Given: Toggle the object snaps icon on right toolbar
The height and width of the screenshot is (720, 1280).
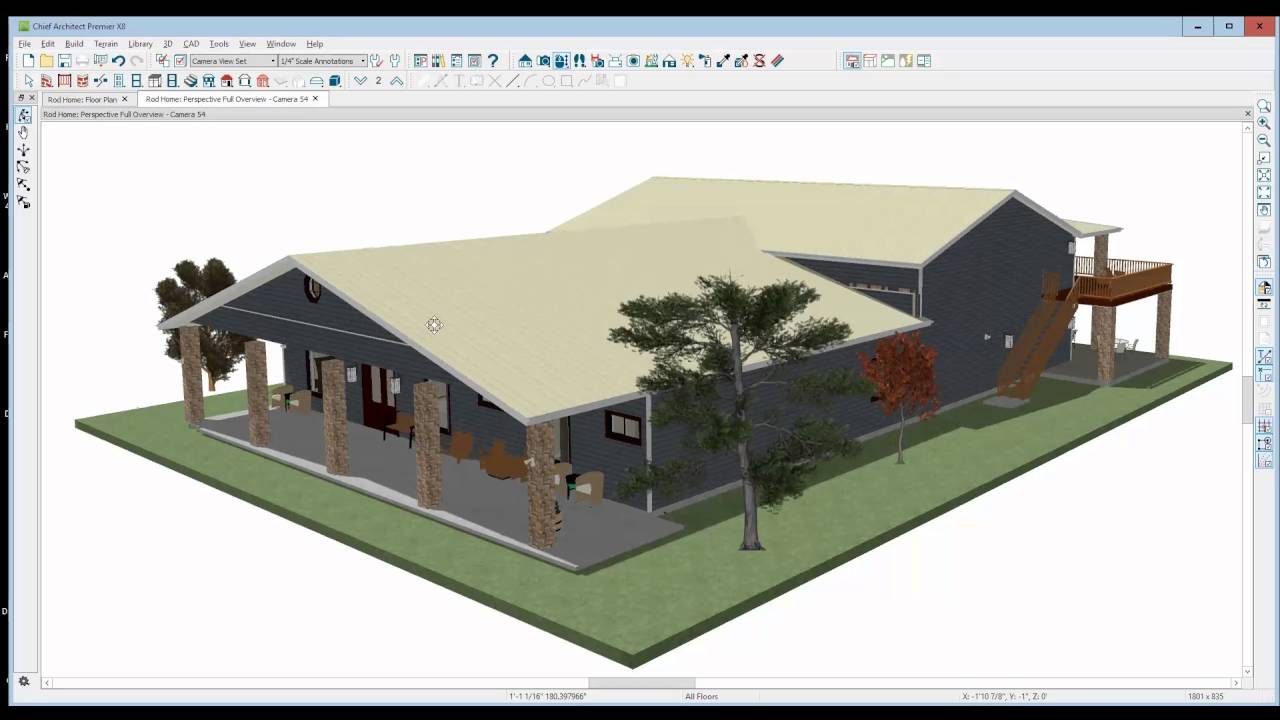Looking at the screenshot, I should [x=1264, y=445].
